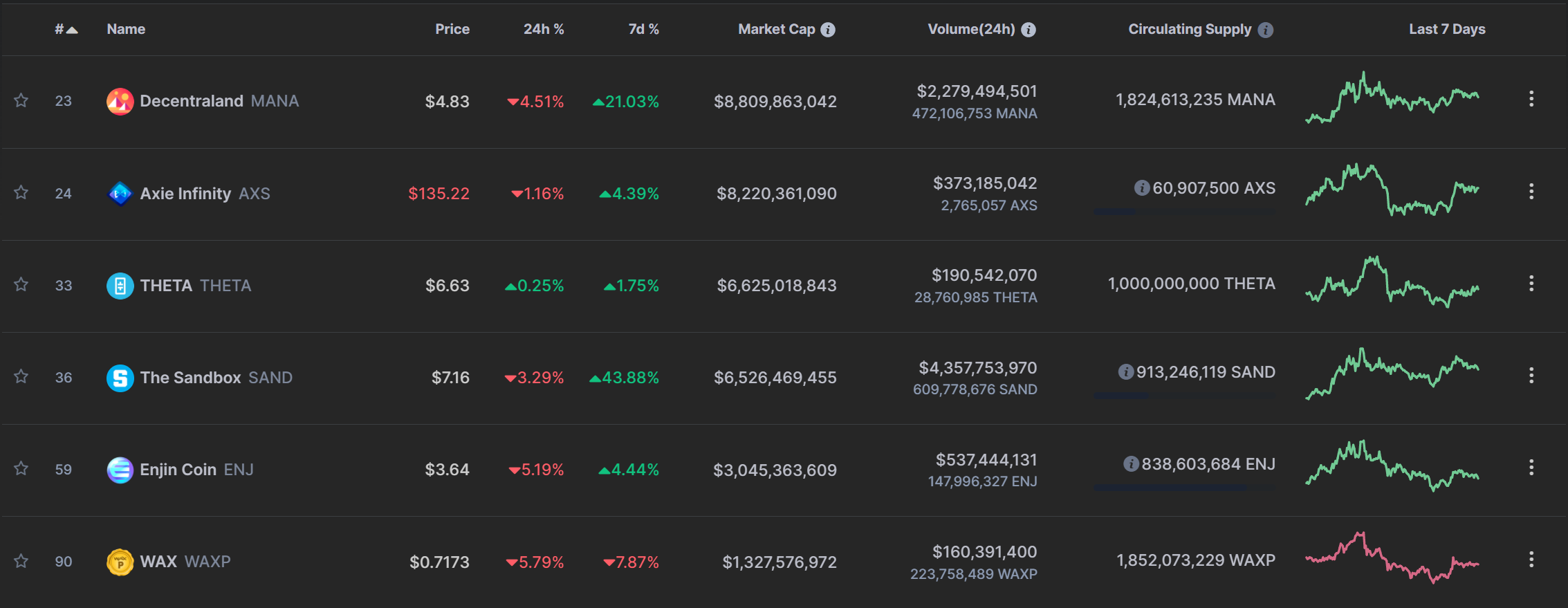Open three-dot menu for The Sandbox row

tap(1531, 375)
